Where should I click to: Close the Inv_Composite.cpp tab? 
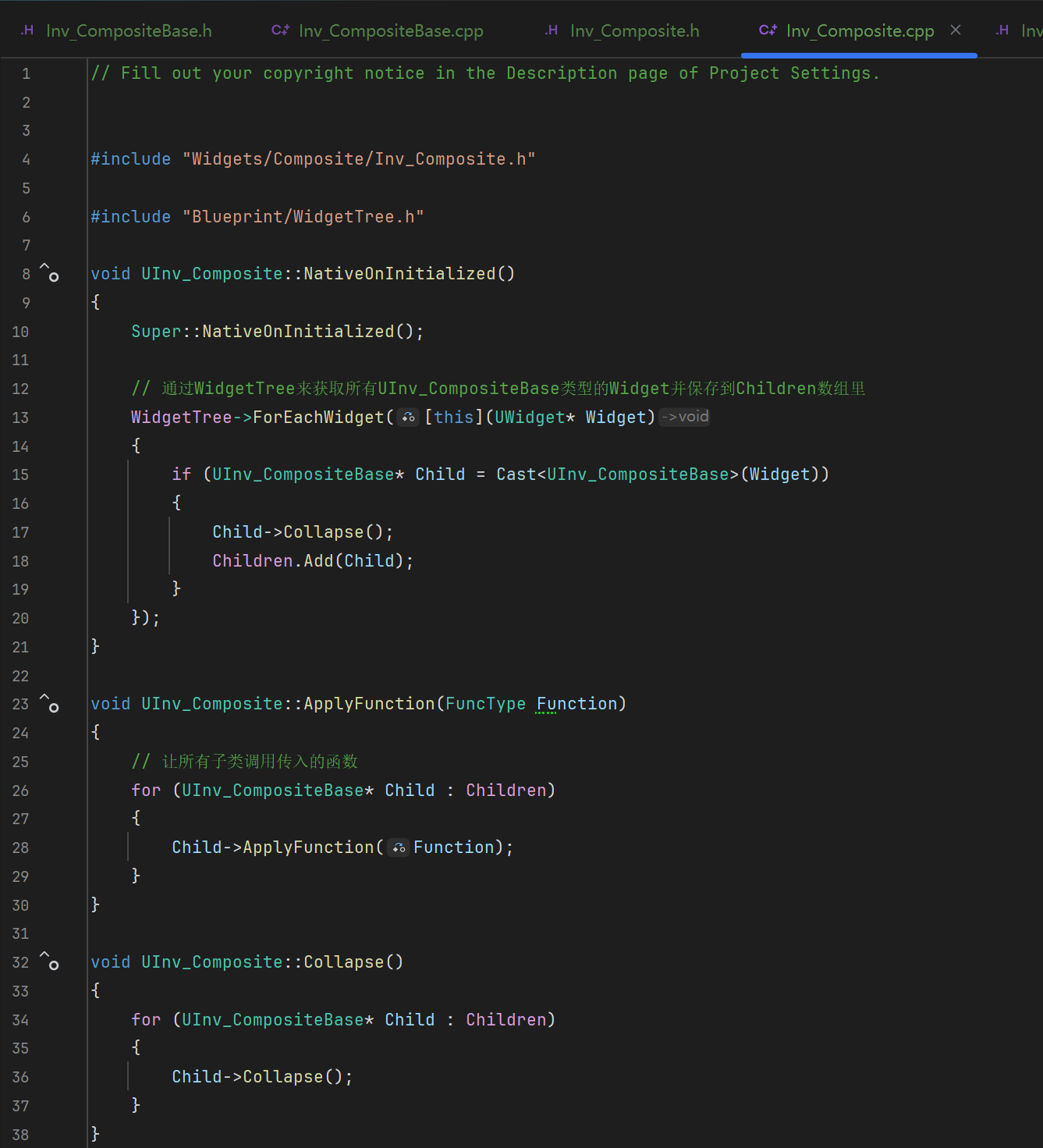click(x=956, y=30)
